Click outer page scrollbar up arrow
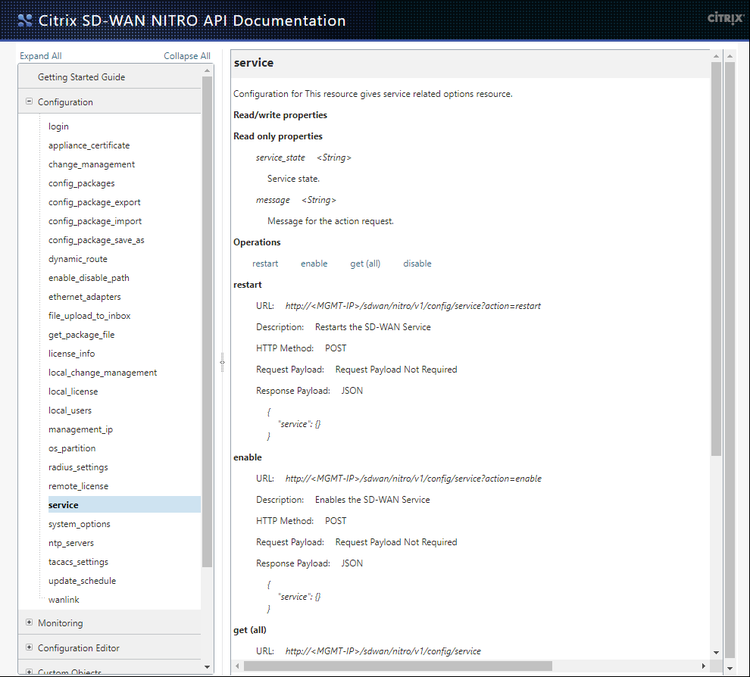This screenshot has height=677, width=750. coord(729,56)
